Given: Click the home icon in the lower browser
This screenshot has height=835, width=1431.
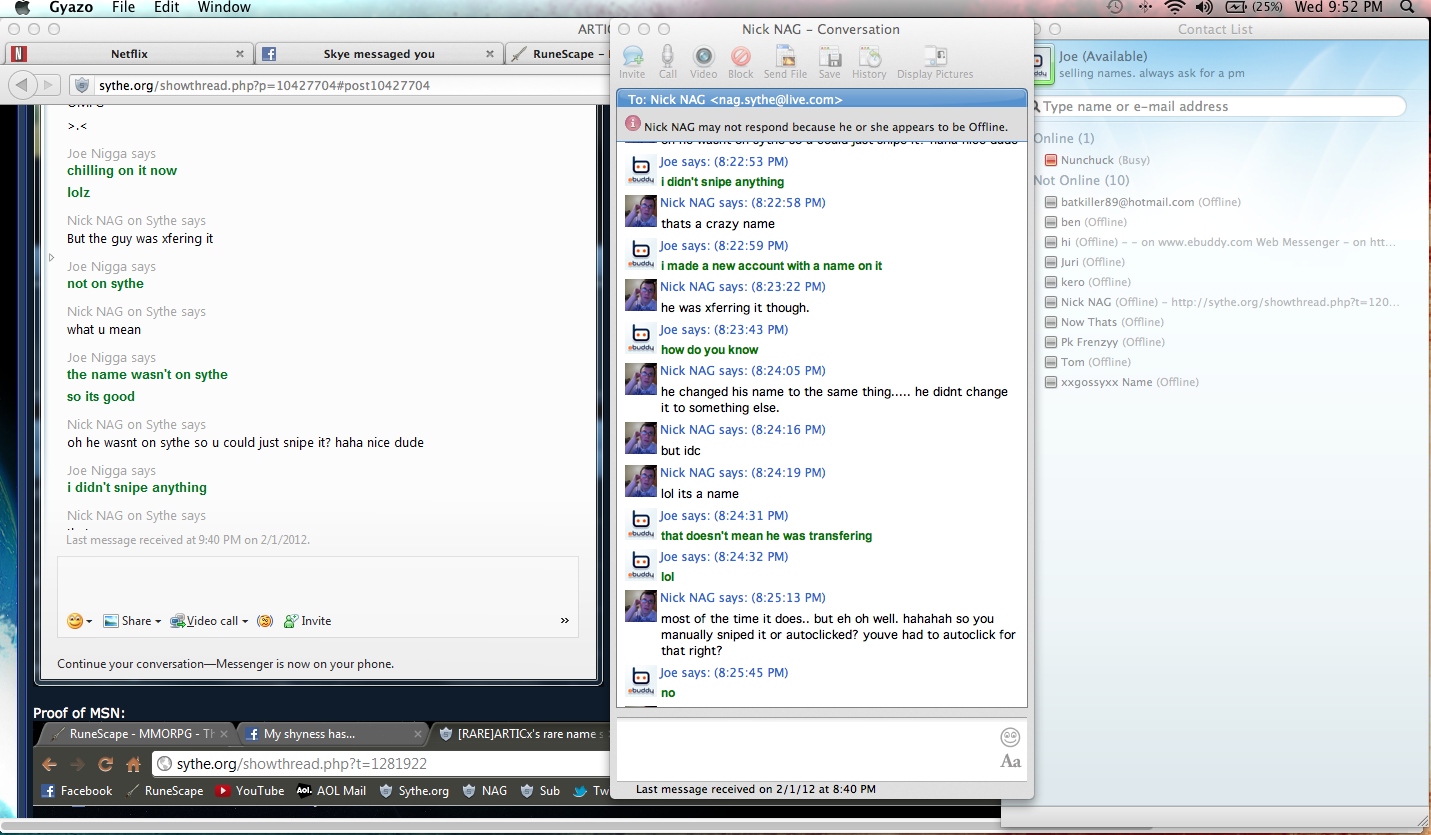Looking at the screenshot, I should tap(133, 765).
